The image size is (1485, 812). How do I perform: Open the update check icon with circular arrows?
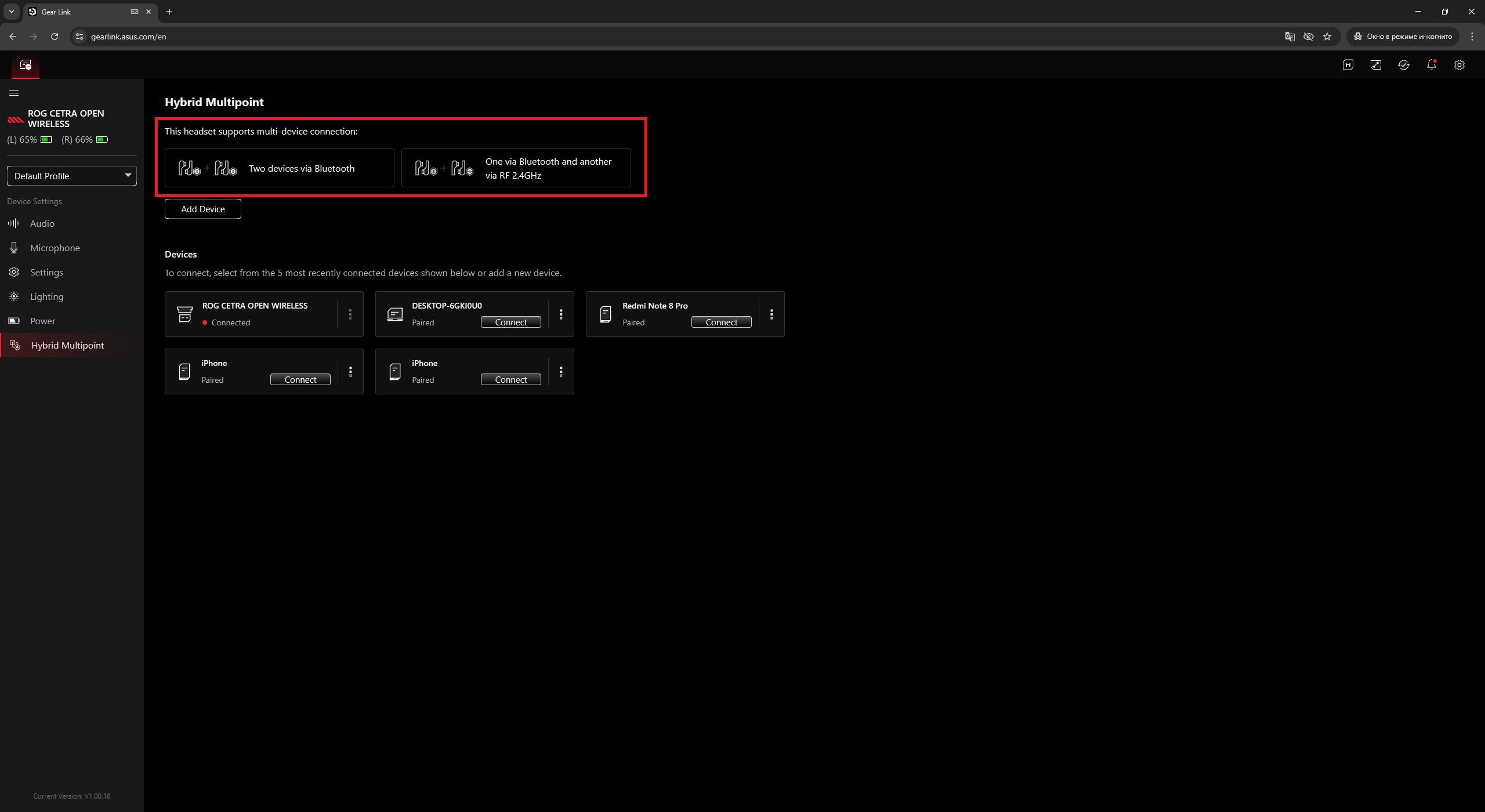(x=1403, y=65)
